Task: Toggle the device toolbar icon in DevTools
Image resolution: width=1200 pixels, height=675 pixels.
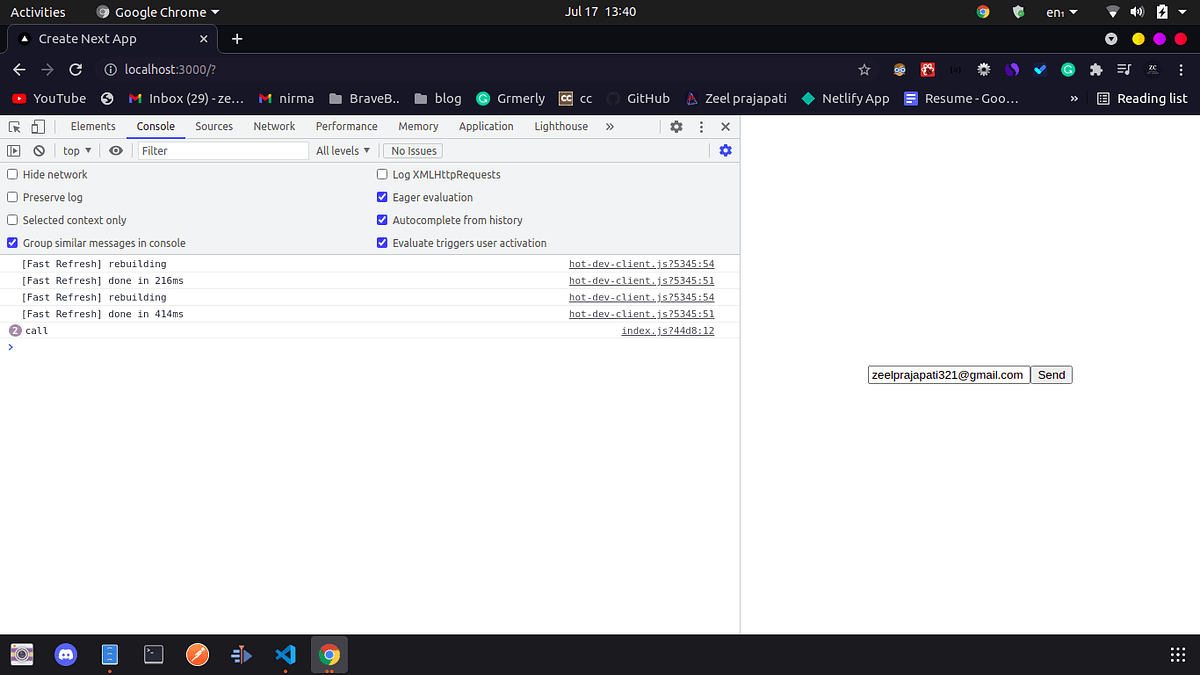Action: 38,127
